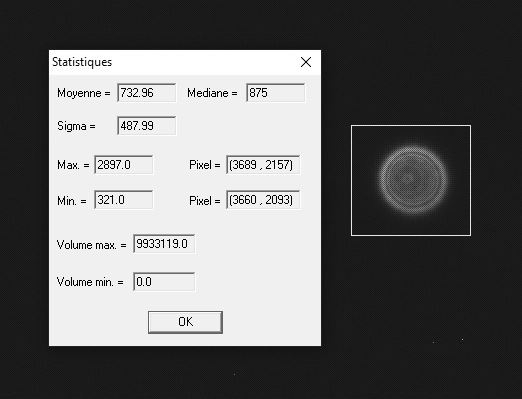Click OK in the Statistiques dialog
This screenshot has width=522, height=399.
(185, 322)
